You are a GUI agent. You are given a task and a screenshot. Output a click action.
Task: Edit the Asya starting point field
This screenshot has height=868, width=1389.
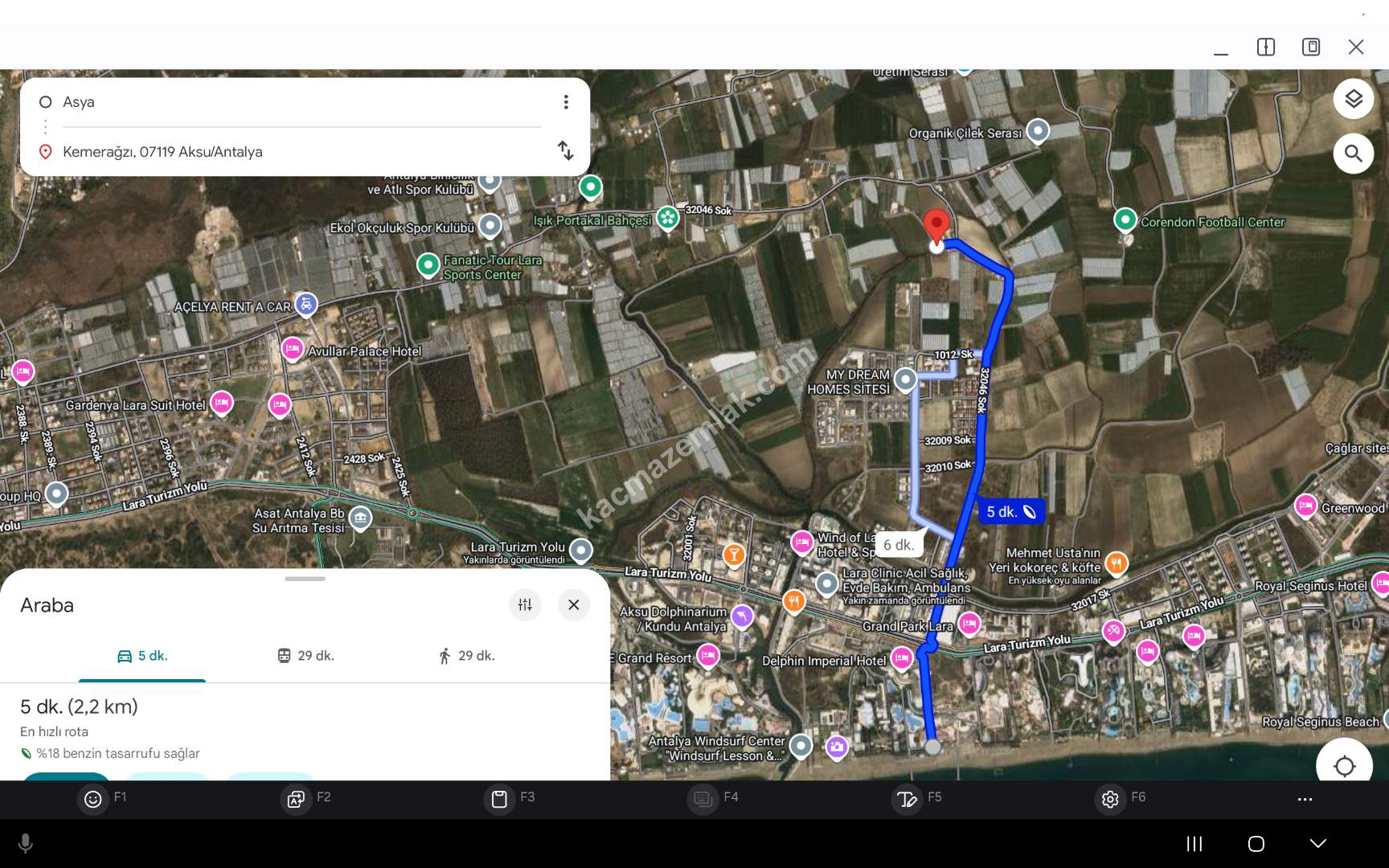(x=297, y=102)
